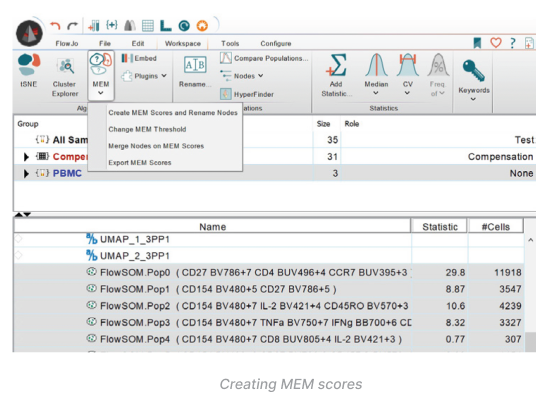551x395 pixels.
Task: Click the Statistic column header
Action: point(440,227)
